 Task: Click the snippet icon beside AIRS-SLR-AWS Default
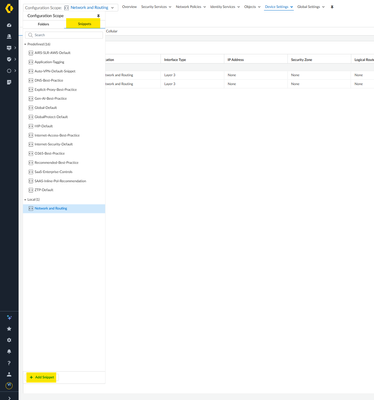click(x=31, y=53)
